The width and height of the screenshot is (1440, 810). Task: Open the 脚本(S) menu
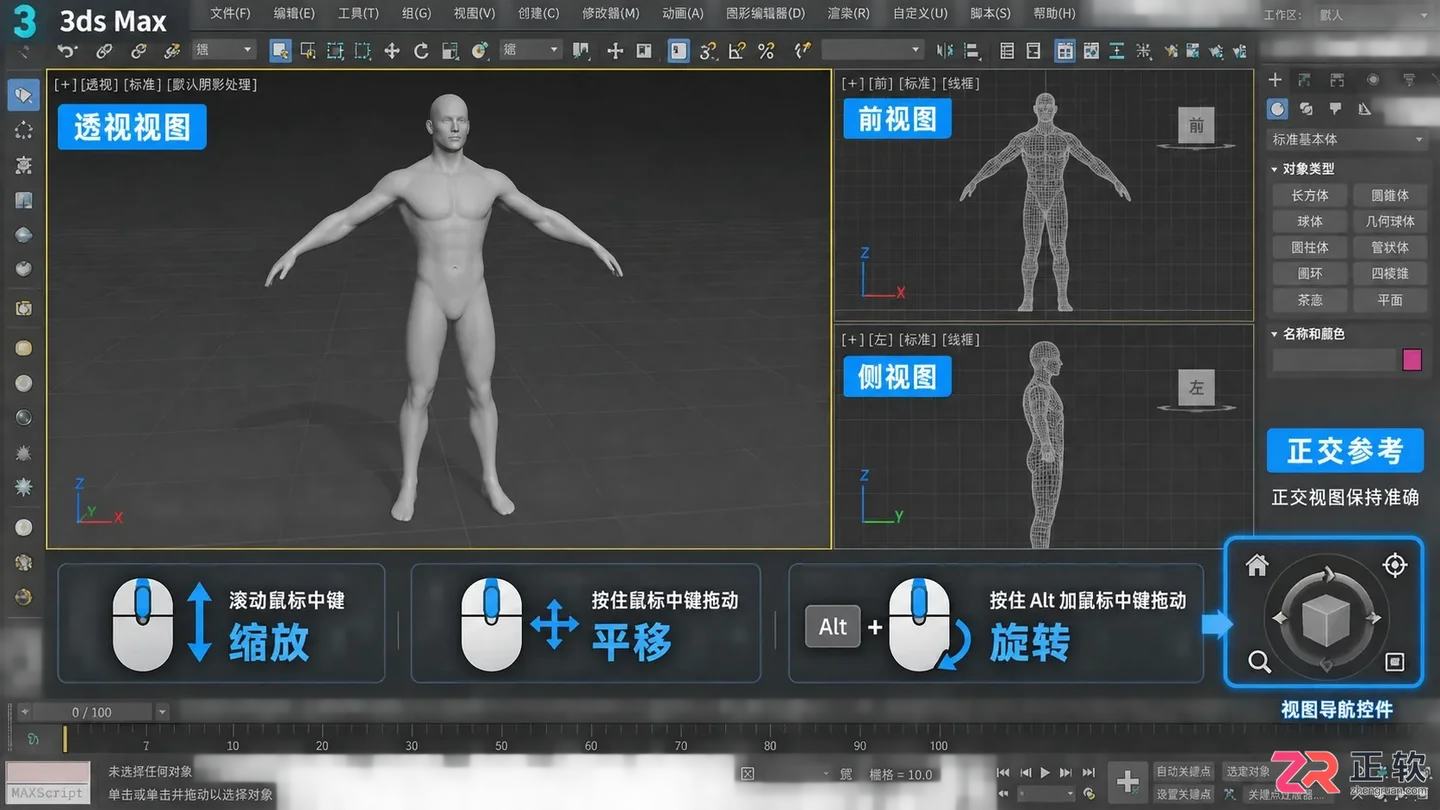(990, 14)
